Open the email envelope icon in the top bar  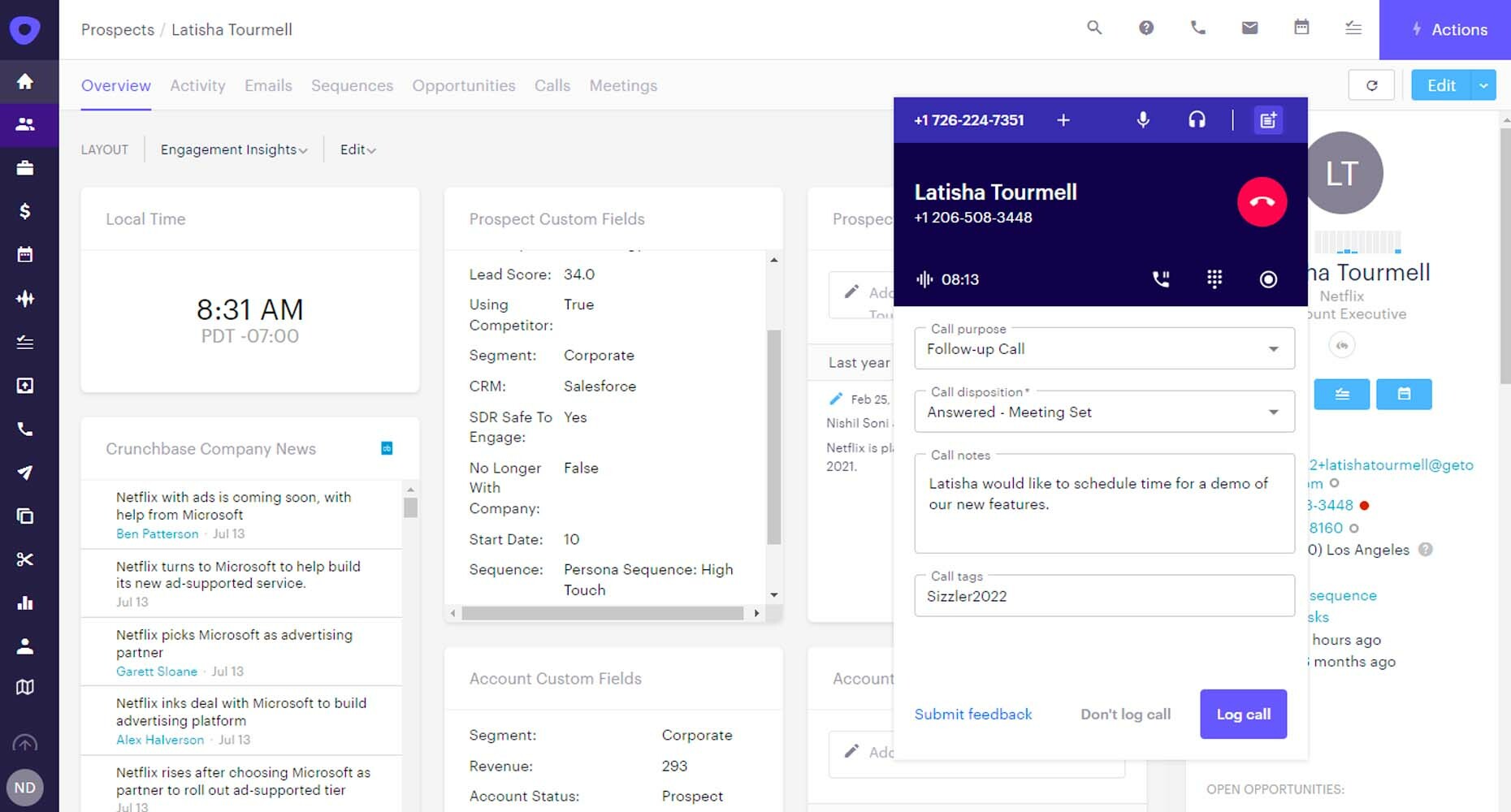(x=1249, y=27)
